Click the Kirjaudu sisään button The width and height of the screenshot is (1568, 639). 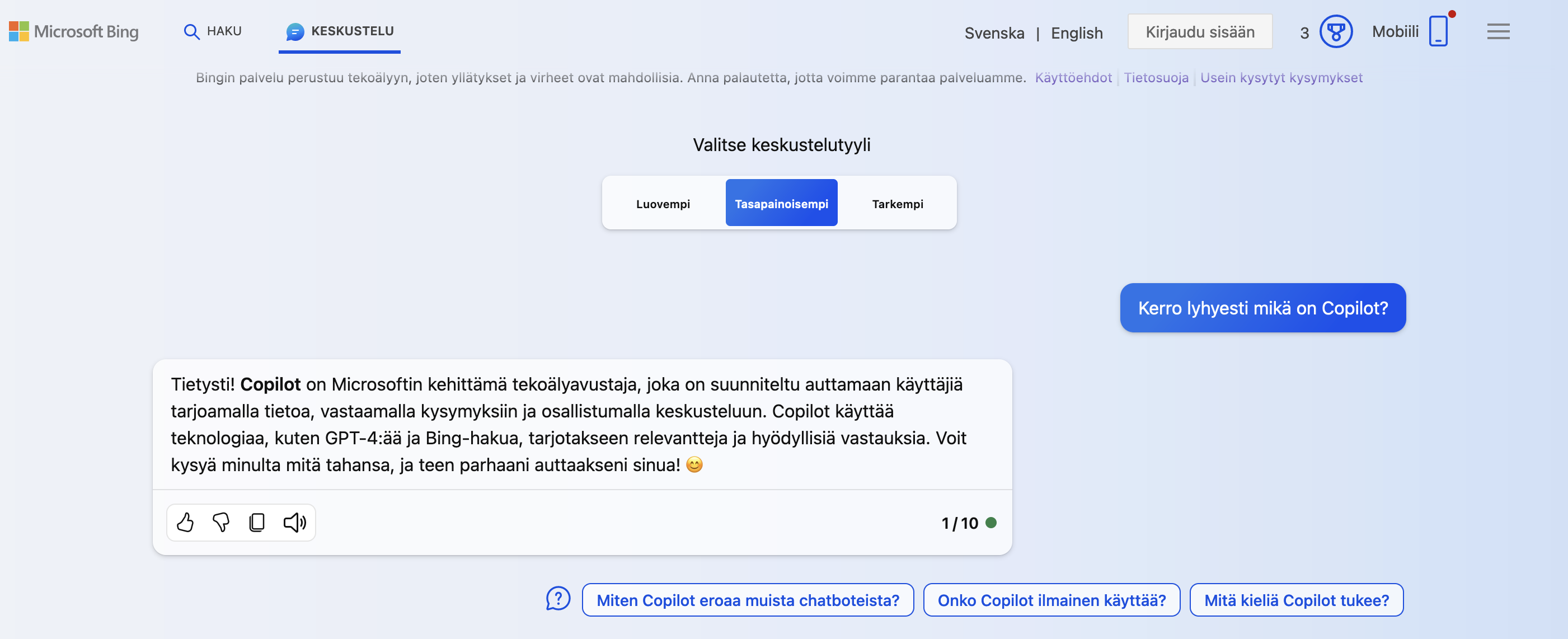[x=1200, y=32]
